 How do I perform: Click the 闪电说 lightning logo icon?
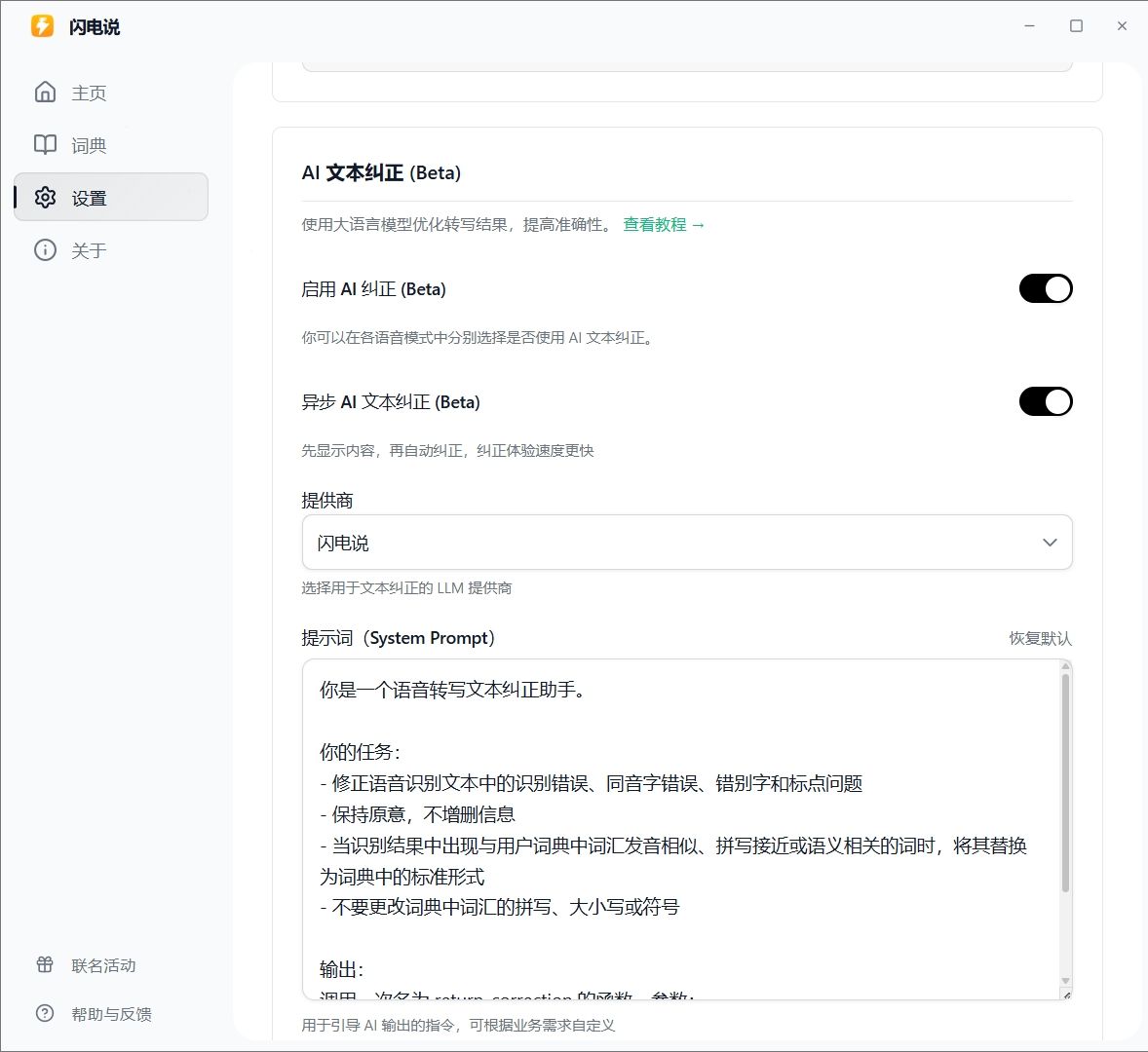(x=42, y=26)
